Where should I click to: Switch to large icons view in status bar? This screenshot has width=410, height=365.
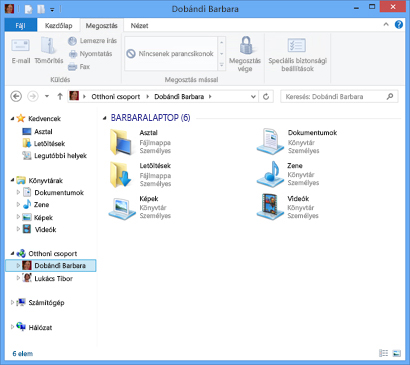pyautogui.click(x=396, y=353)
